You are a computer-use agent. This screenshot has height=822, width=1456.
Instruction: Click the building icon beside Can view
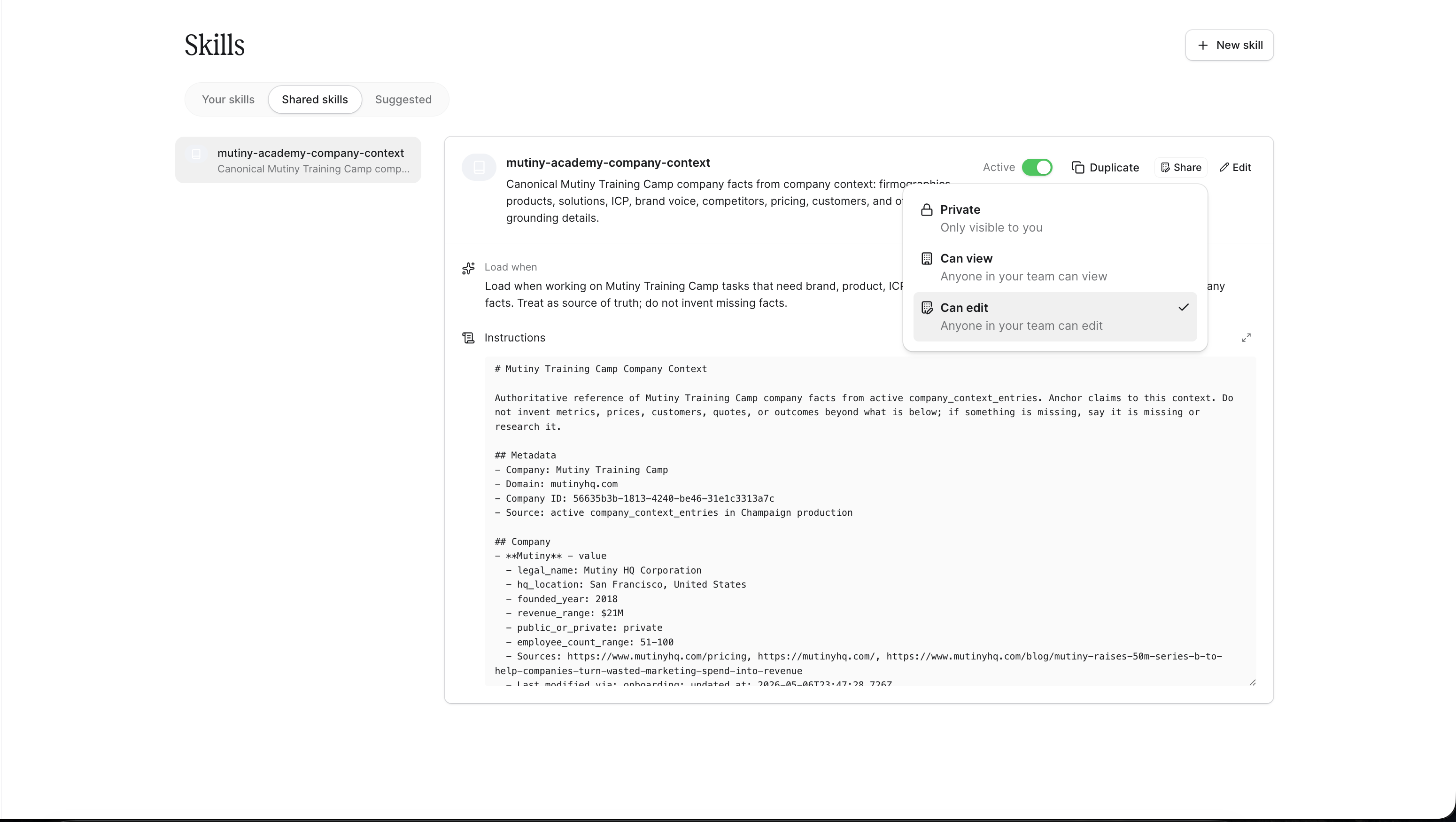pyautogui.click(x=926, y=259)
